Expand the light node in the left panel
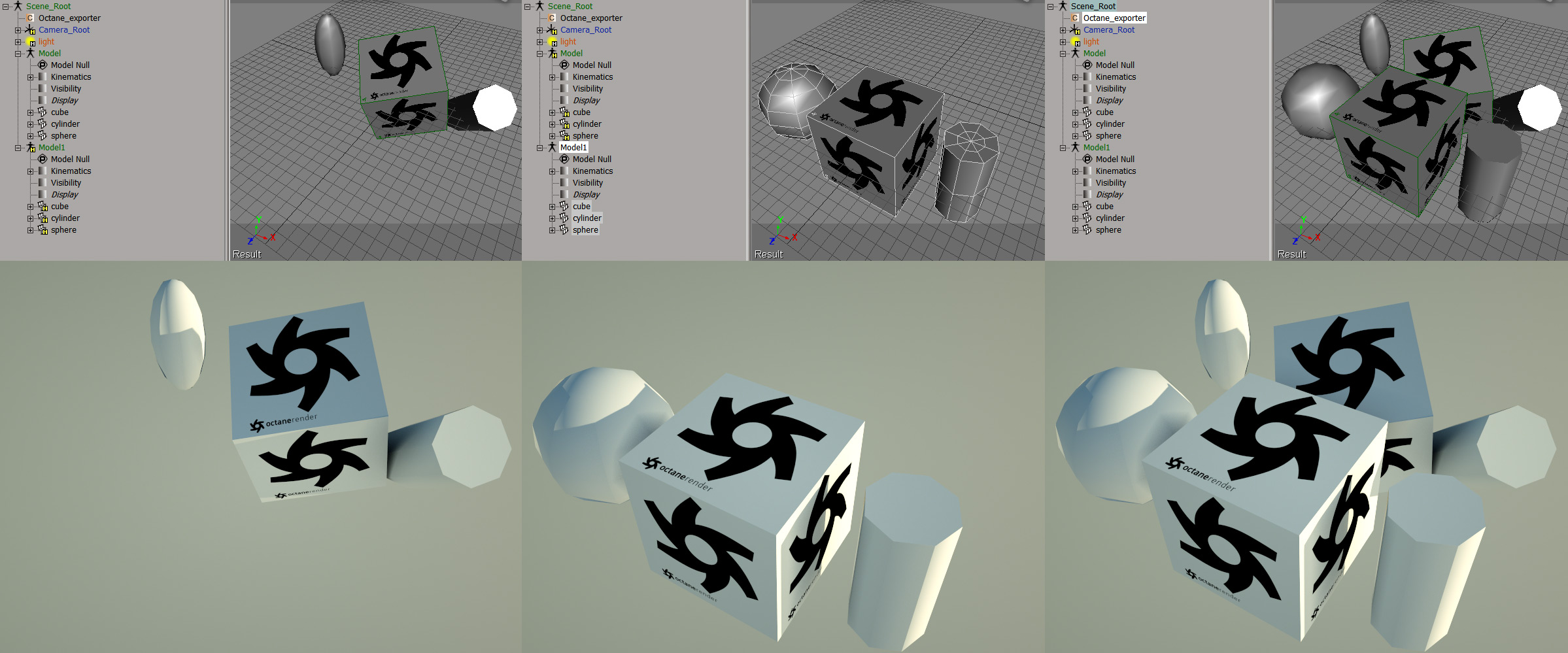Image resolution: width=1568 pixels, height=653 pixels. (x=18, y=42)
